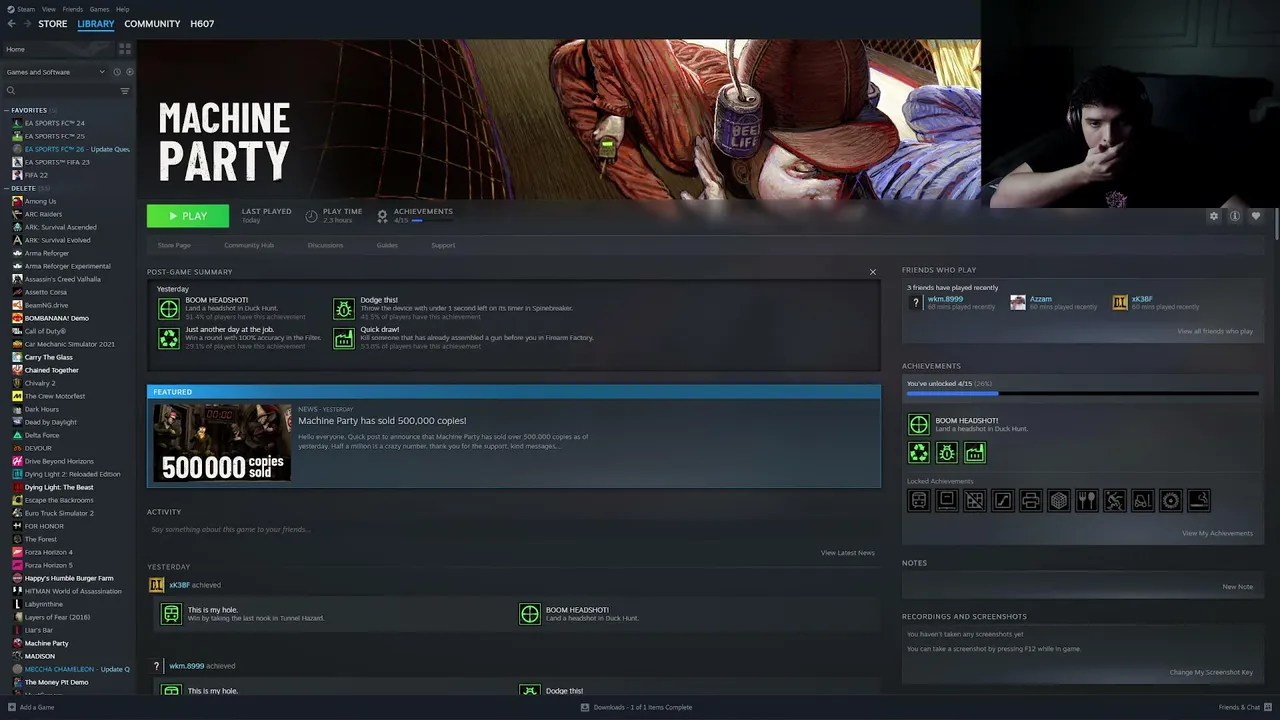Expand the Games and Software dropdown
The image size is (1280, 720).
pyautogui.click(x=55, y=72)
